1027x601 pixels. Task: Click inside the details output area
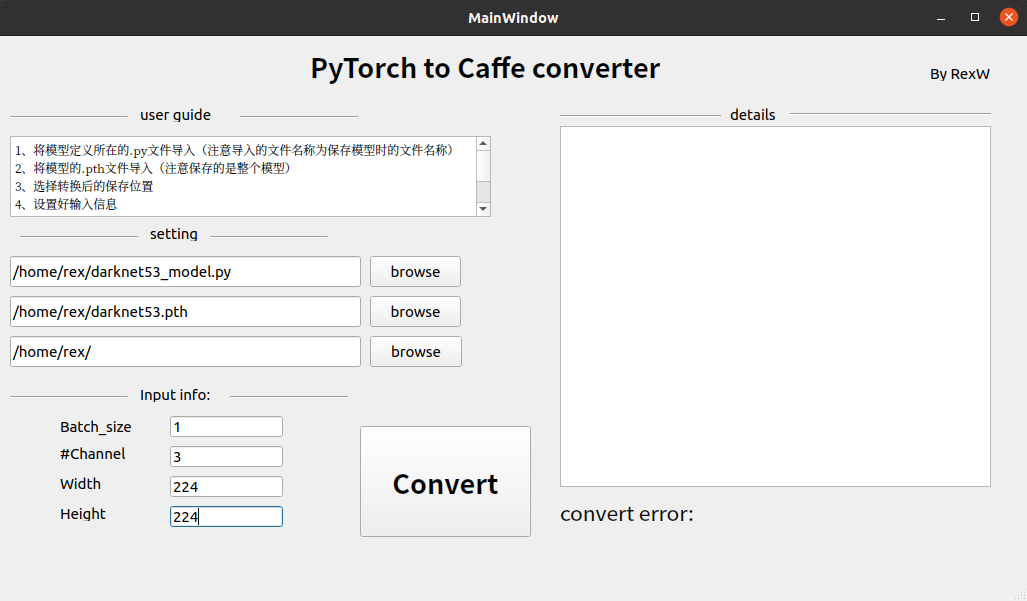coord(775,306)
